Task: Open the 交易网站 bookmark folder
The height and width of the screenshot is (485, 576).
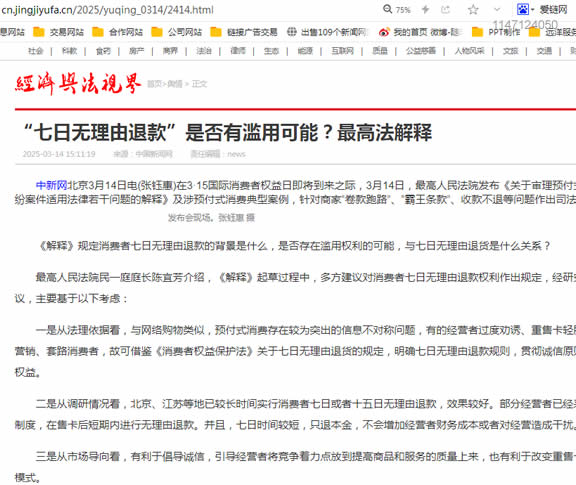Action: [58, 32]
